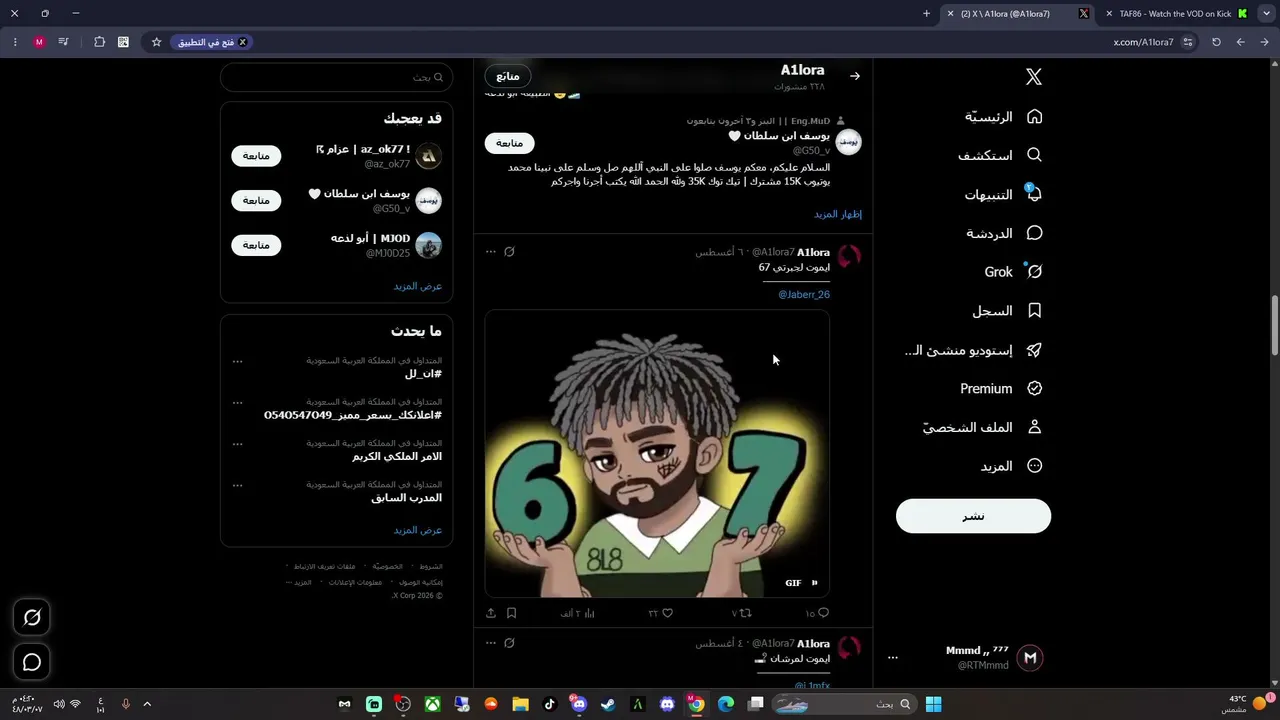
Task: Click the Mmmd account avatar
Action: (1030, 658)
